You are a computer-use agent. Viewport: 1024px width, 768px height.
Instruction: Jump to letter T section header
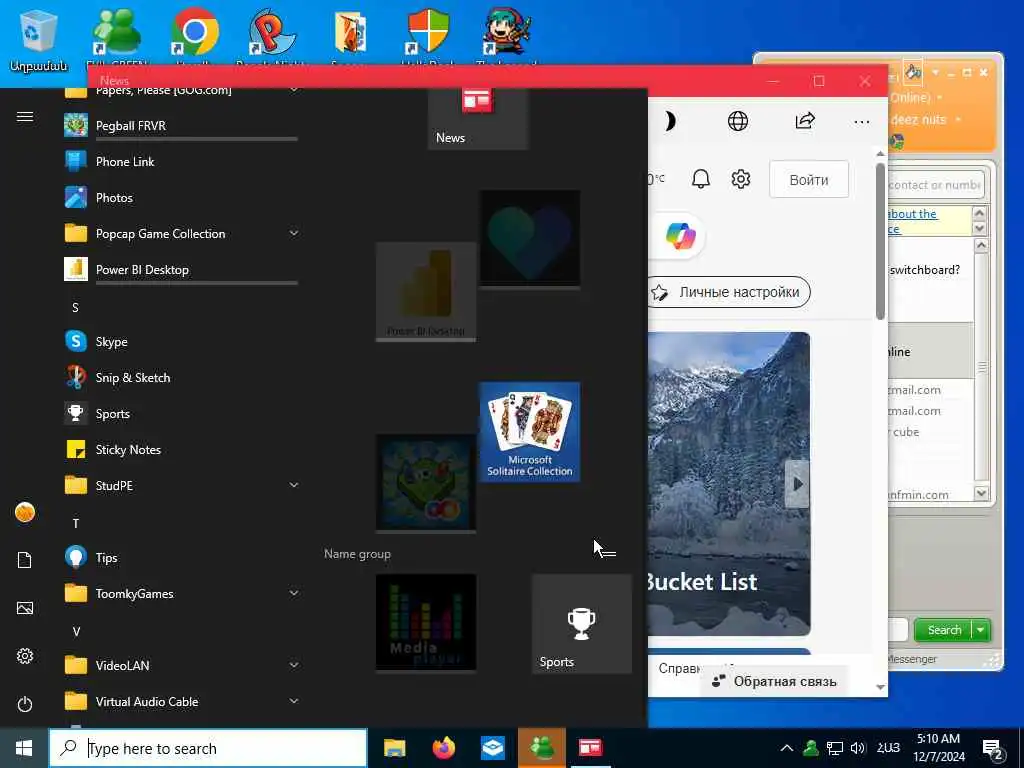coord(75,523)
